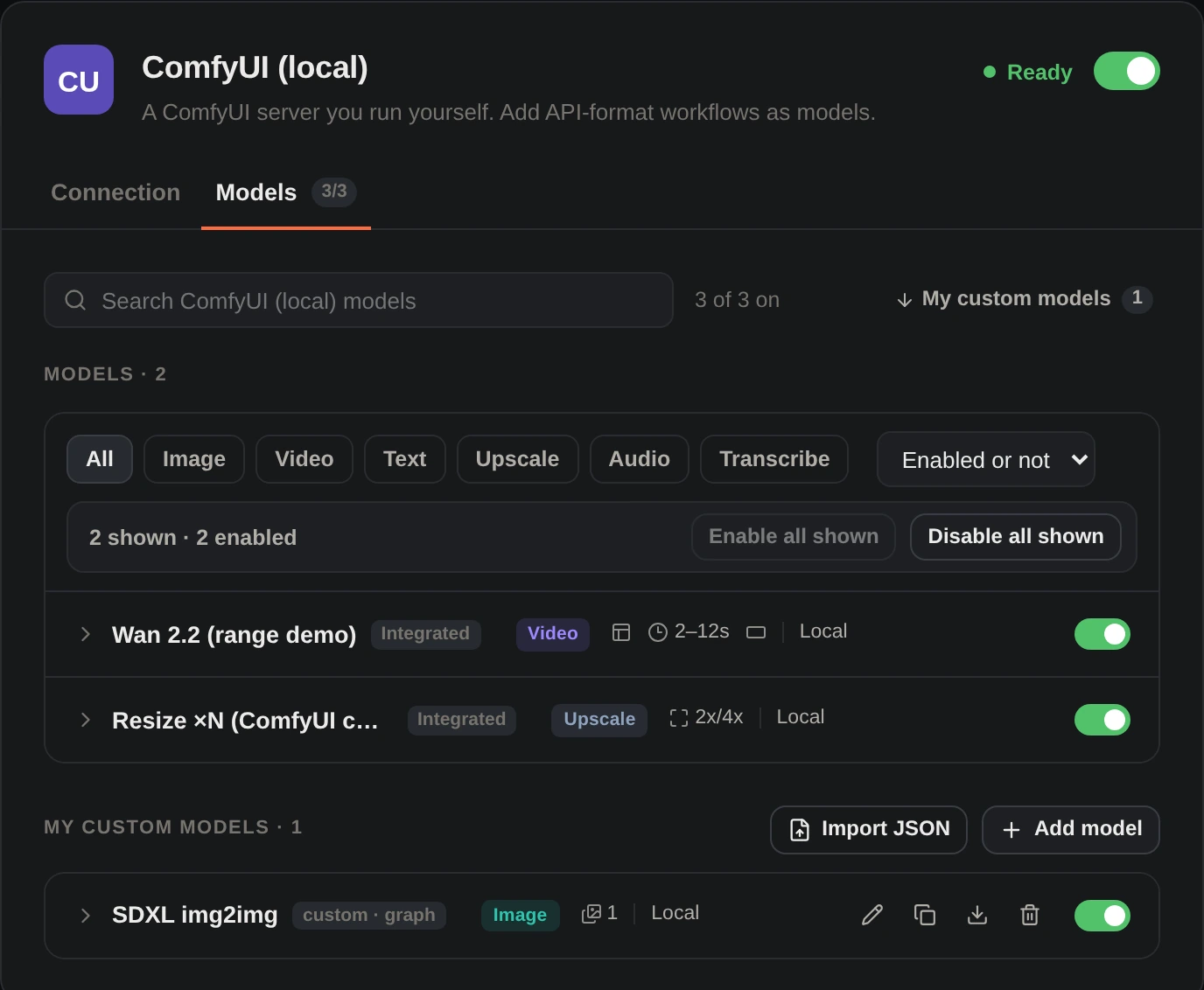Focus the Search ComfyUI (local) models field

(359, 300)
